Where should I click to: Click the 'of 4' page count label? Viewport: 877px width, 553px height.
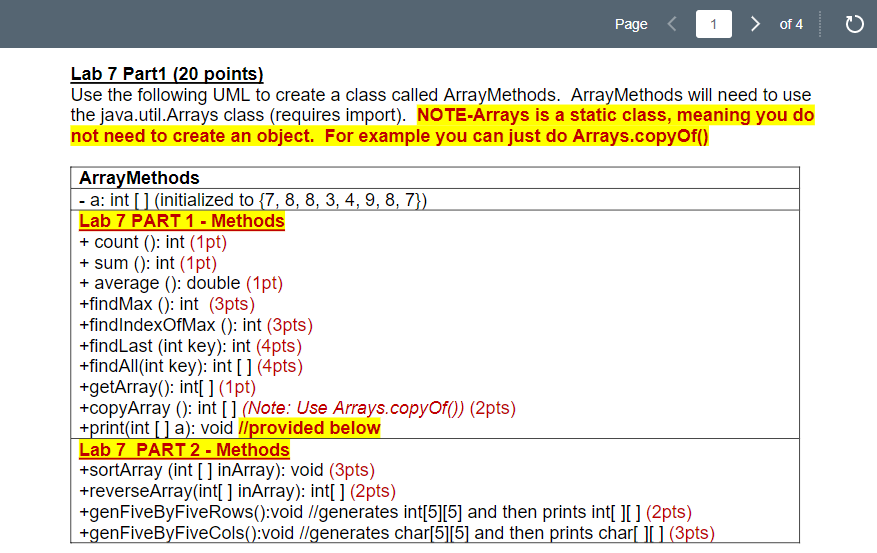[791, 24]
